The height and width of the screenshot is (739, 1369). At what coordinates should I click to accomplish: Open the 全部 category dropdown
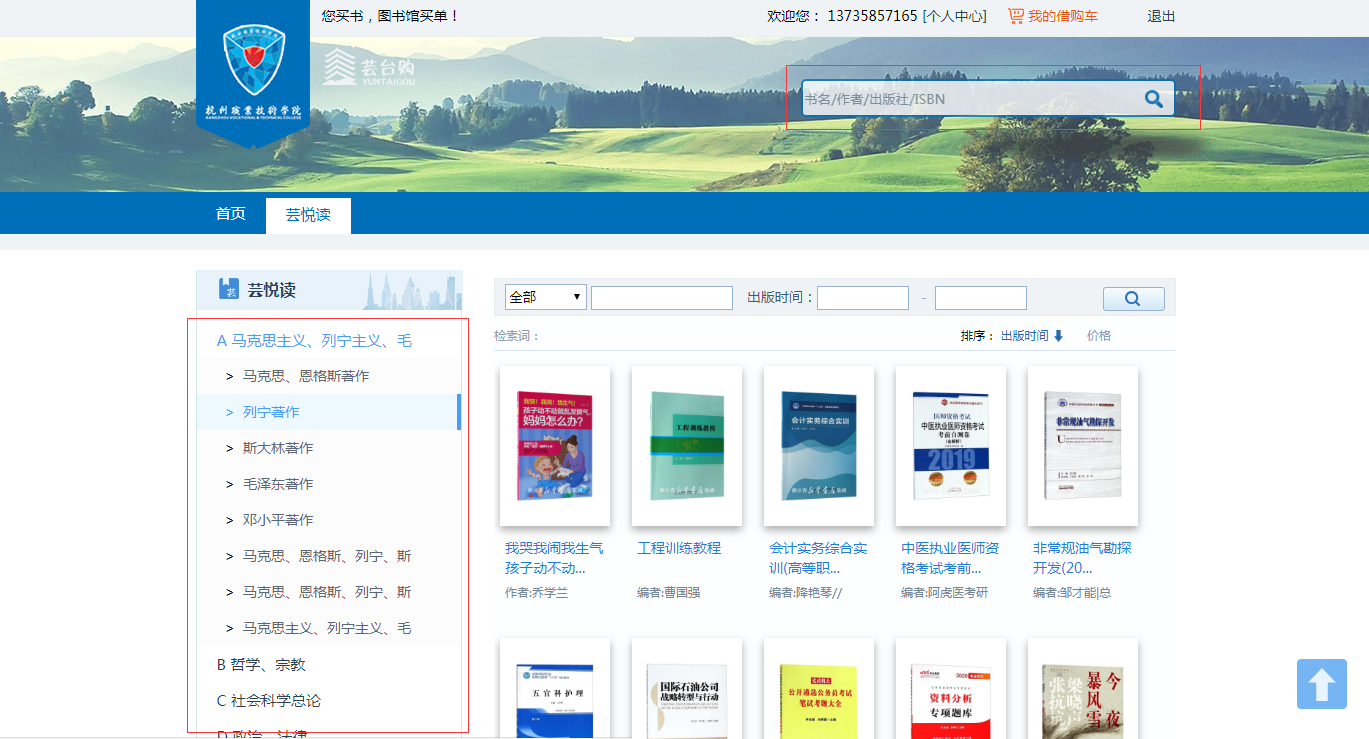tap(546, 297)
